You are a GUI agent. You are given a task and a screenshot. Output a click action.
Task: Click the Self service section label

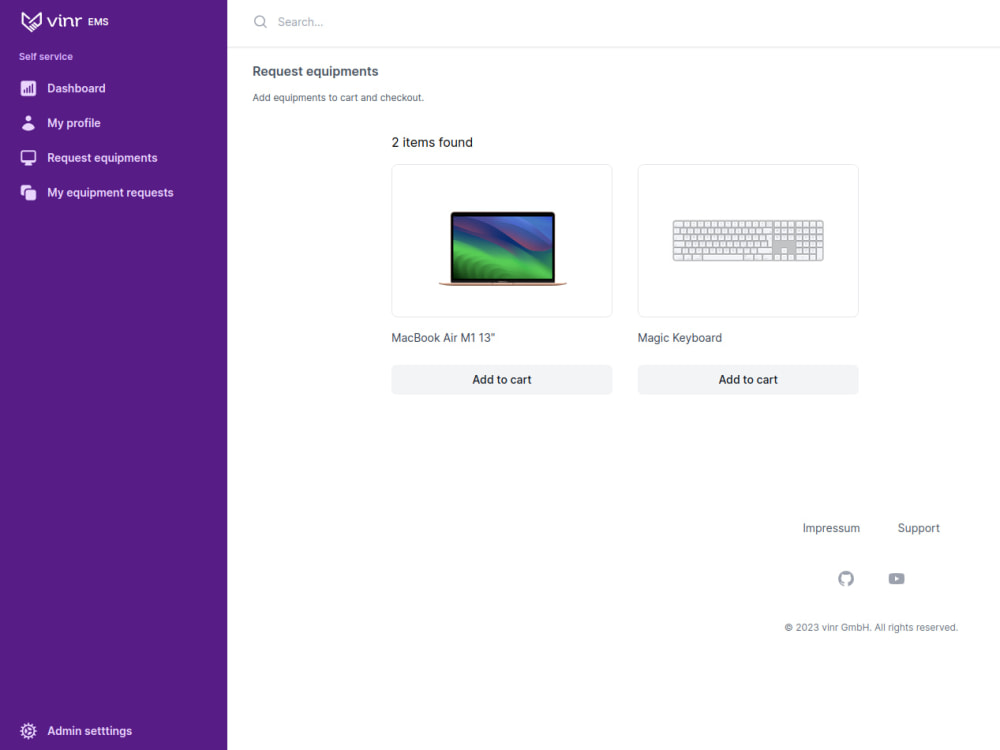pos(46,57)
